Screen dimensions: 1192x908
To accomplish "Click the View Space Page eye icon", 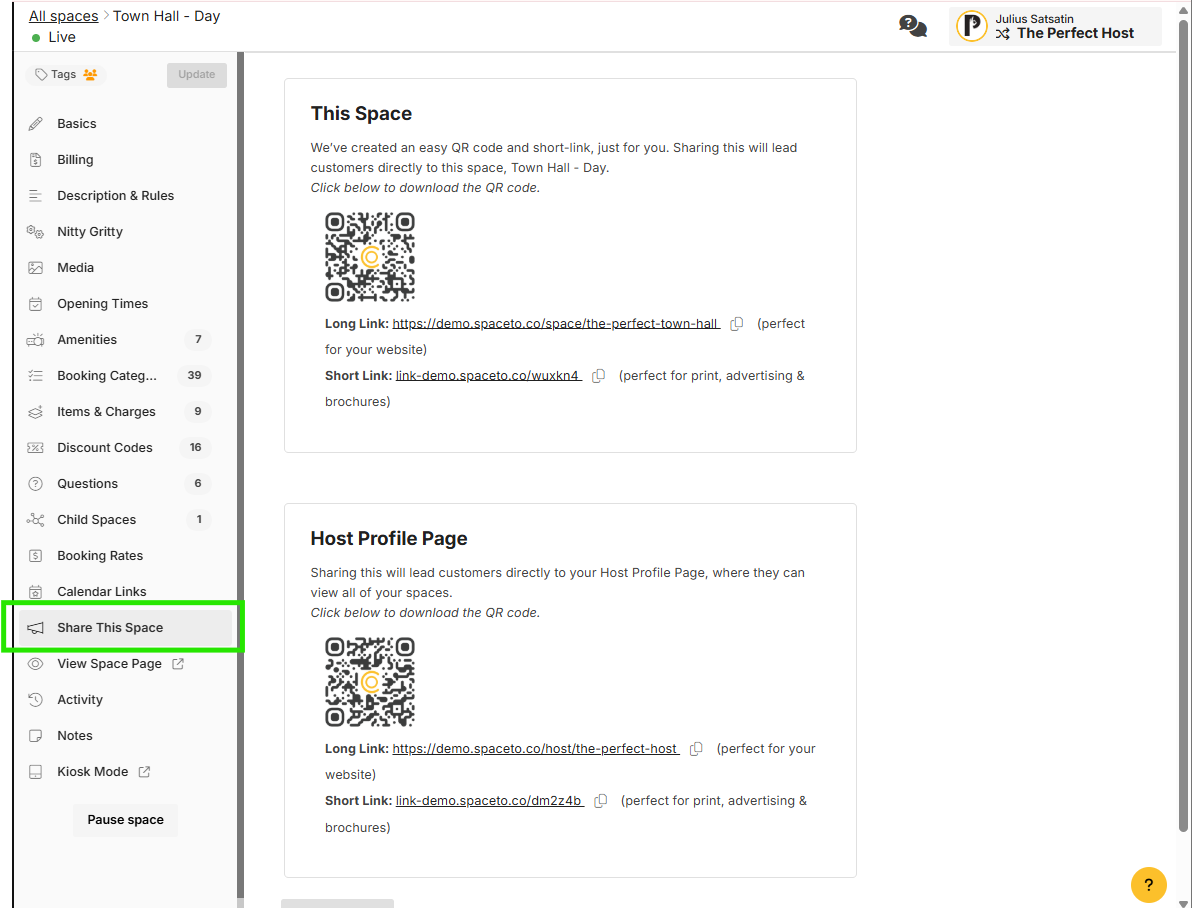I will click(36, 664).
